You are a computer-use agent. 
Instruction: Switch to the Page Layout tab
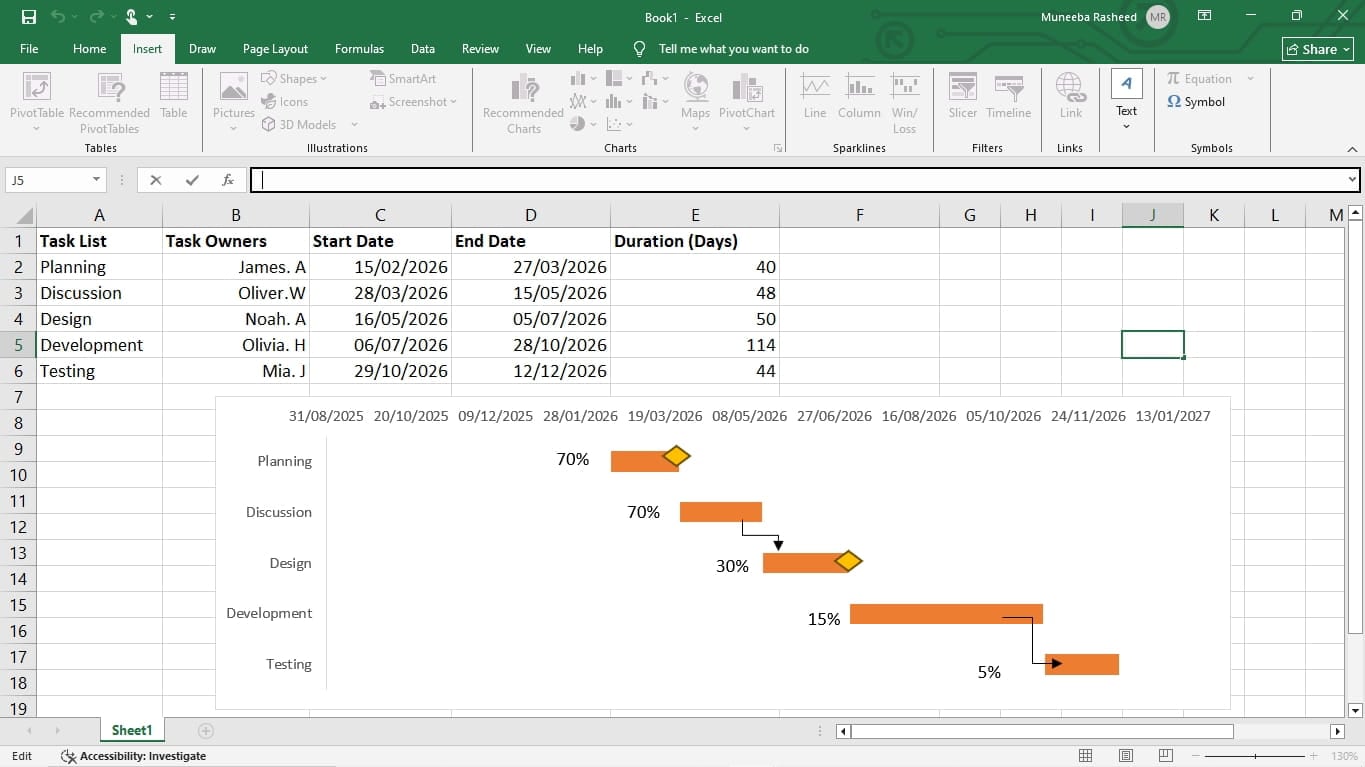point(275,48)
